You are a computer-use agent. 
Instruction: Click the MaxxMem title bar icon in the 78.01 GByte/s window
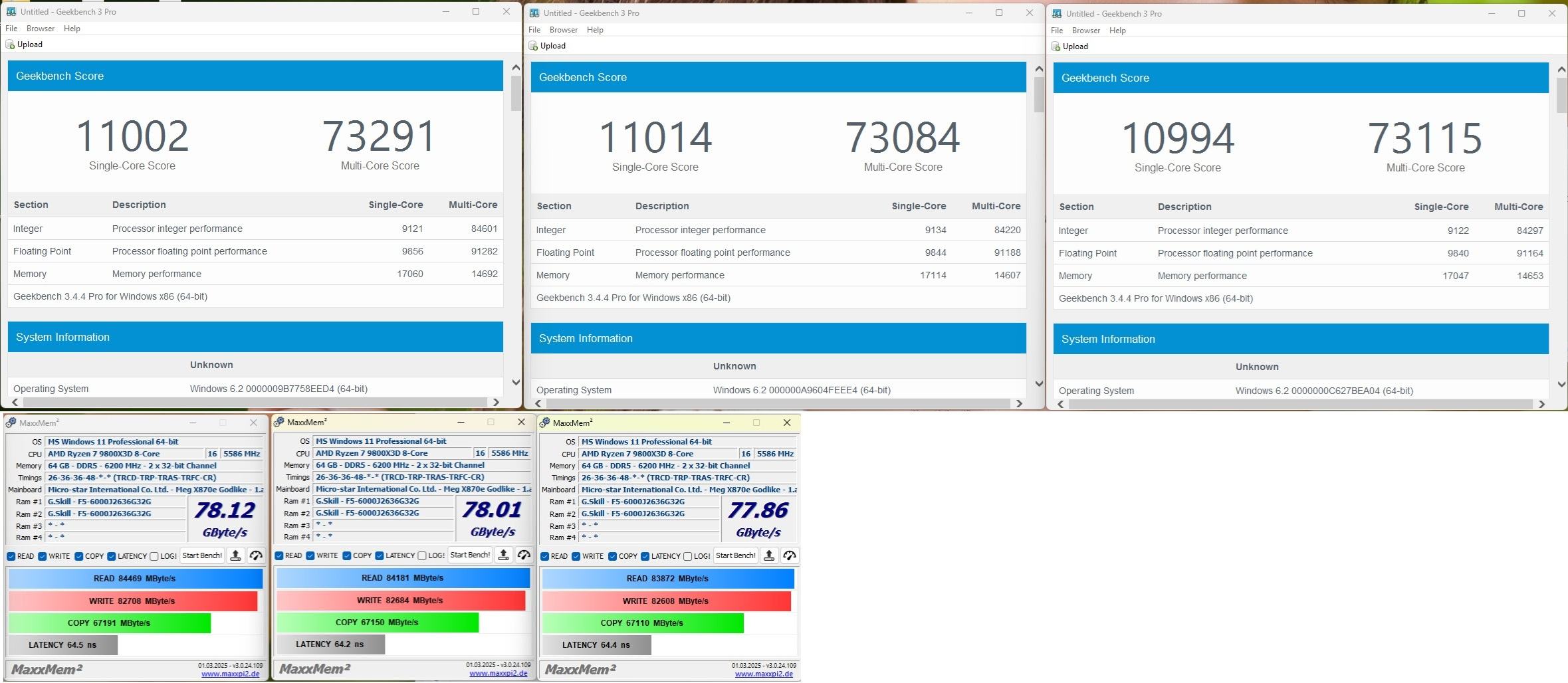point(279,422)
